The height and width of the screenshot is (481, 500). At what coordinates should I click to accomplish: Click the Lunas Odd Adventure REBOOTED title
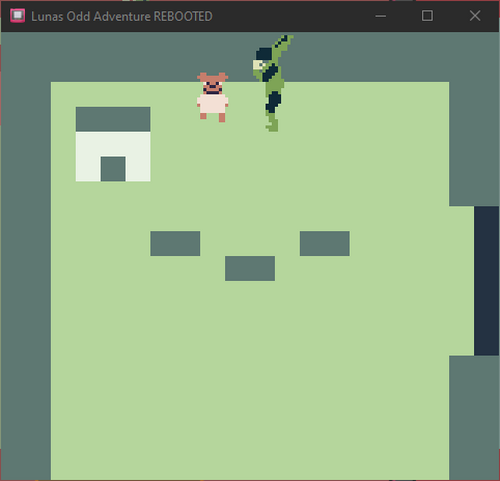point(122,16)
